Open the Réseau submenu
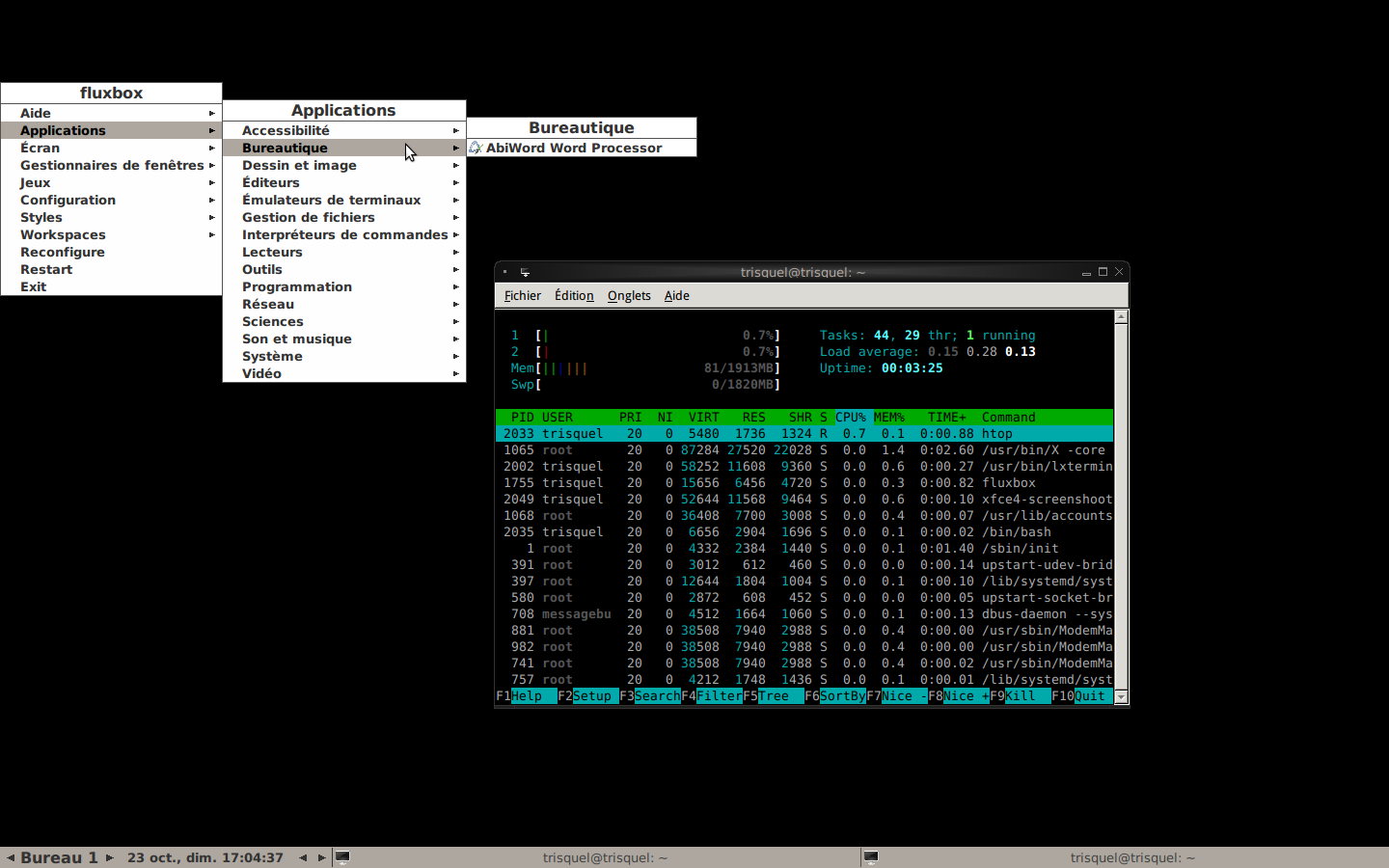Screen dimensions: 1389x868 (x=344, y=304)
